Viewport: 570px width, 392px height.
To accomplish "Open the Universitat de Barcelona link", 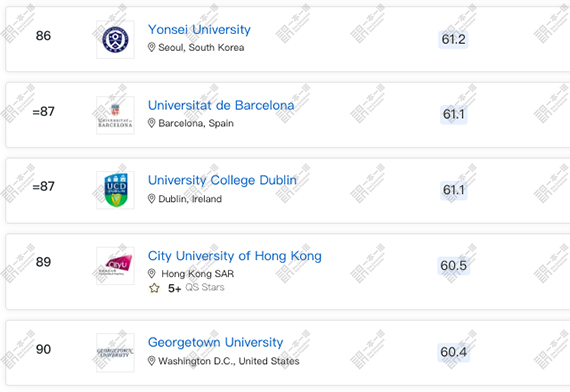I will [221, 105].
